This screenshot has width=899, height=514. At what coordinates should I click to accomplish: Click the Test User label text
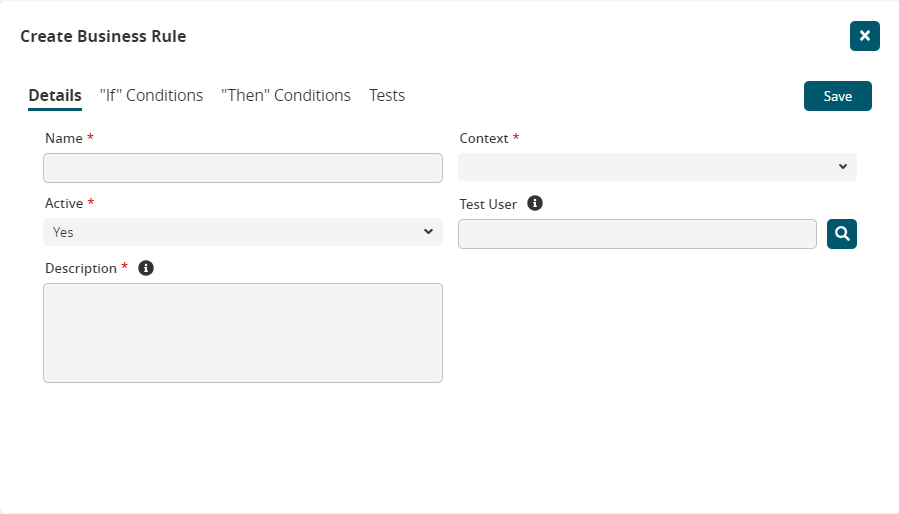pyautogui.click(x=488, y=204)
